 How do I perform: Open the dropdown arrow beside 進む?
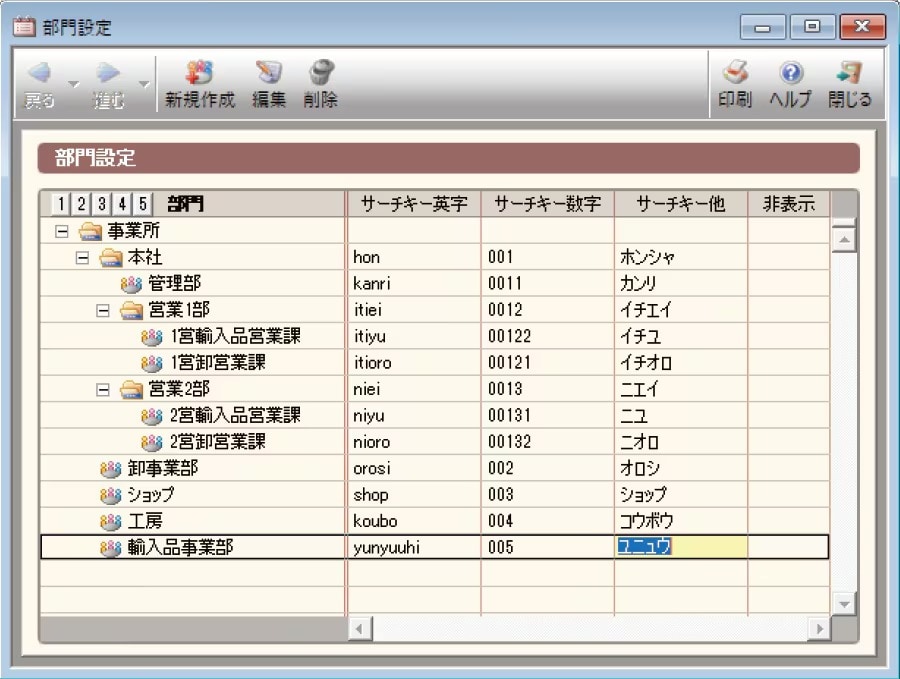coord(144,84)
